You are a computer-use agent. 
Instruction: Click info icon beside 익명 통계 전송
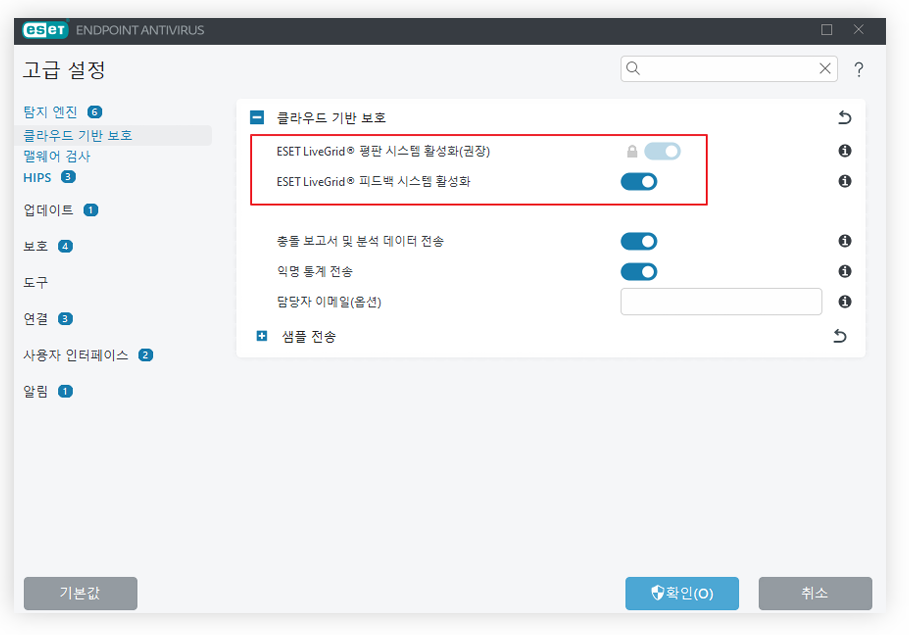[845, 271]
